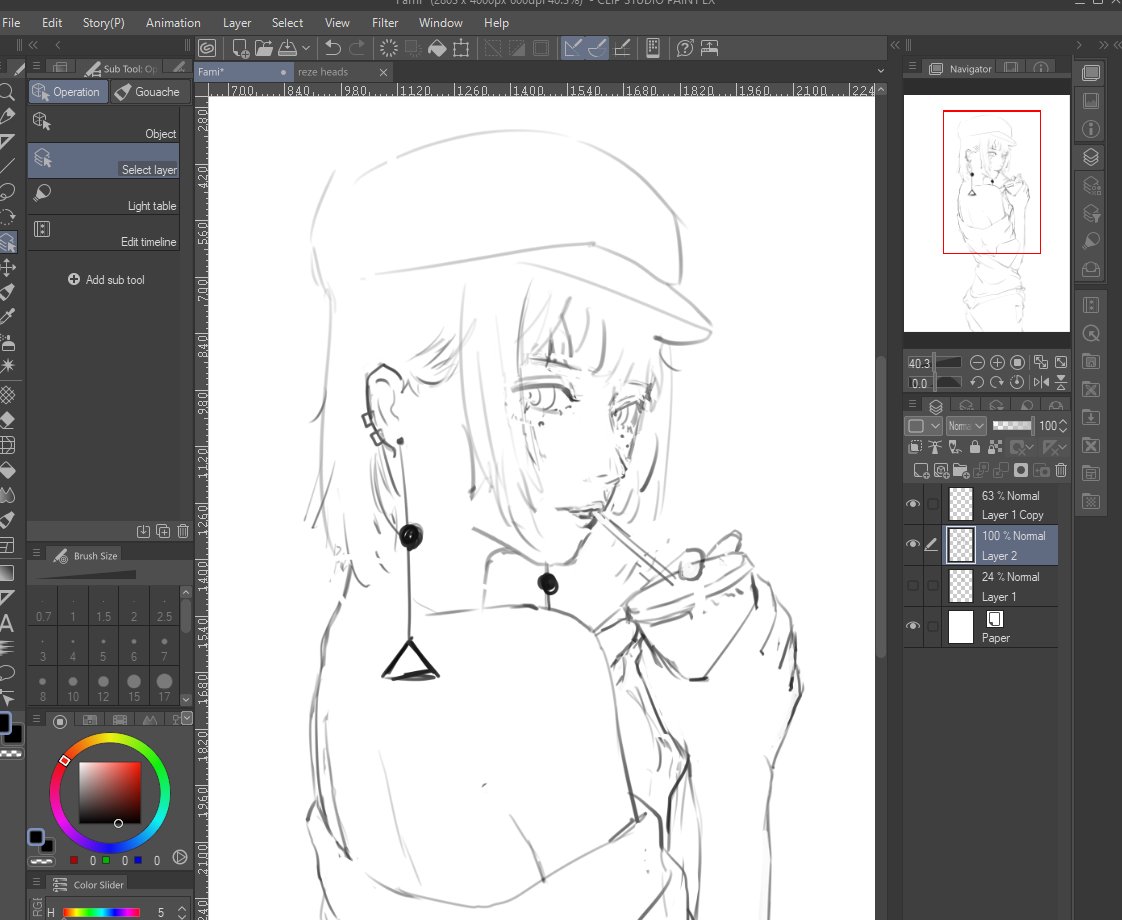Hide Layer 1 Copy with eye icon
The image size is (1122, 920).
tap(913, 504)
